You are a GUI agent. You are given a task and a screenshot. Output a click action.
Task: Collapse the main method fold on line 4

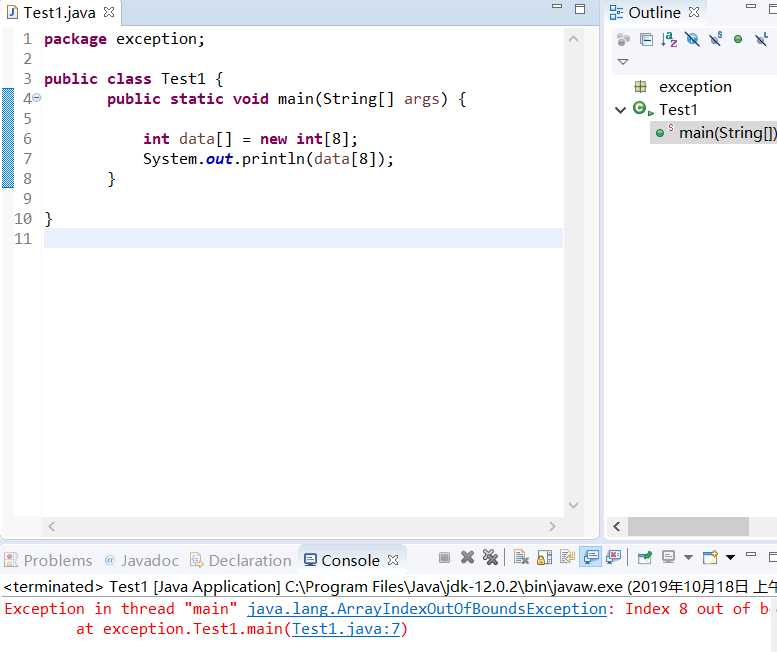click(x=37, y=98)
